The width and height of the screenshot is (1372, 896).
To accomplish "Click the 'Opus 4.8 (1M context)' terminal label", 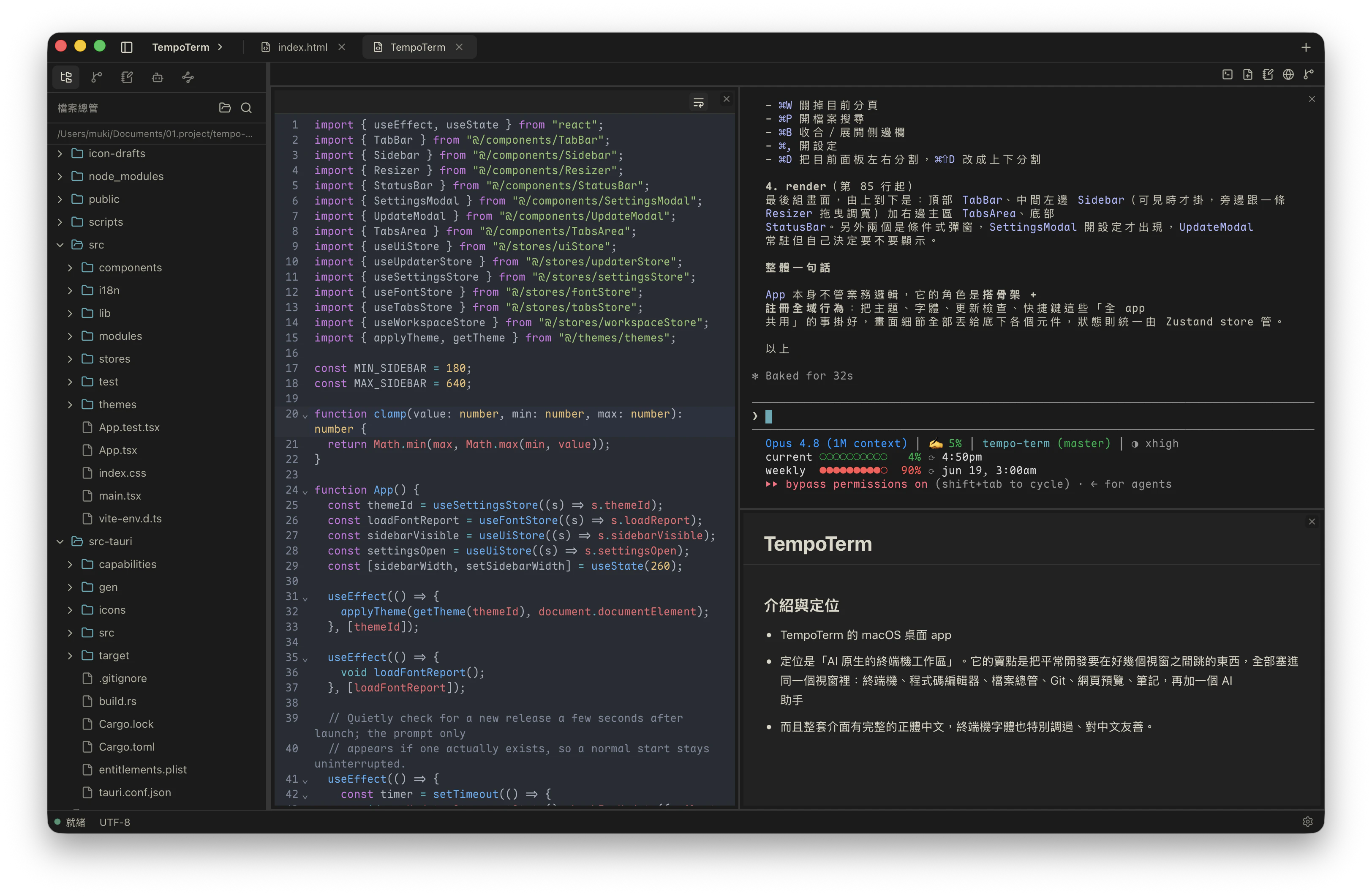I will pos(836,443).
